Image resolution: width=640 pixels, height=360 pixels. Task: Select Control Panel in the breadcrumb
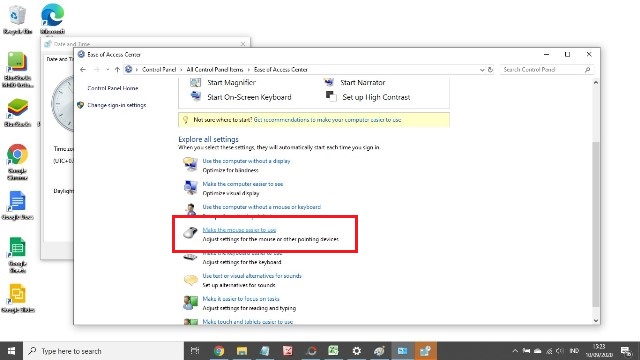pyautogui.click(x=159, y=70)
